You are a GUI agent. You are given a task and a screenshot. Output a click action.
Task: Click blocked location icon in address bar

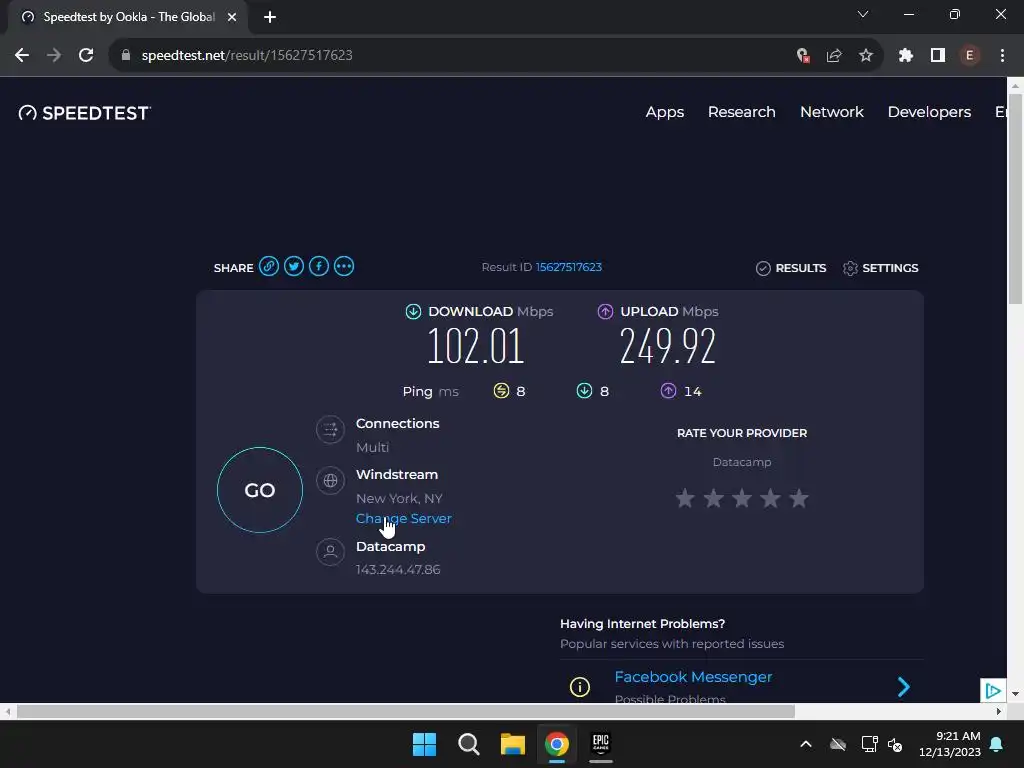(803, 56)
